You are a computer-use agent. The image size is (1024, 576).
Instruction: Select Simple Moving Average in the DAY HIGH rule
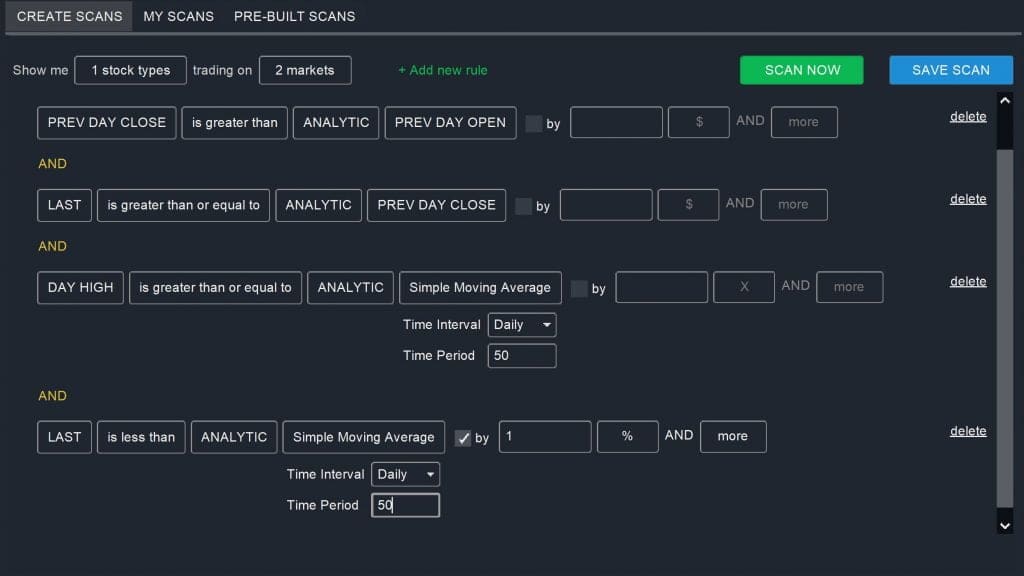click(480, 287)
